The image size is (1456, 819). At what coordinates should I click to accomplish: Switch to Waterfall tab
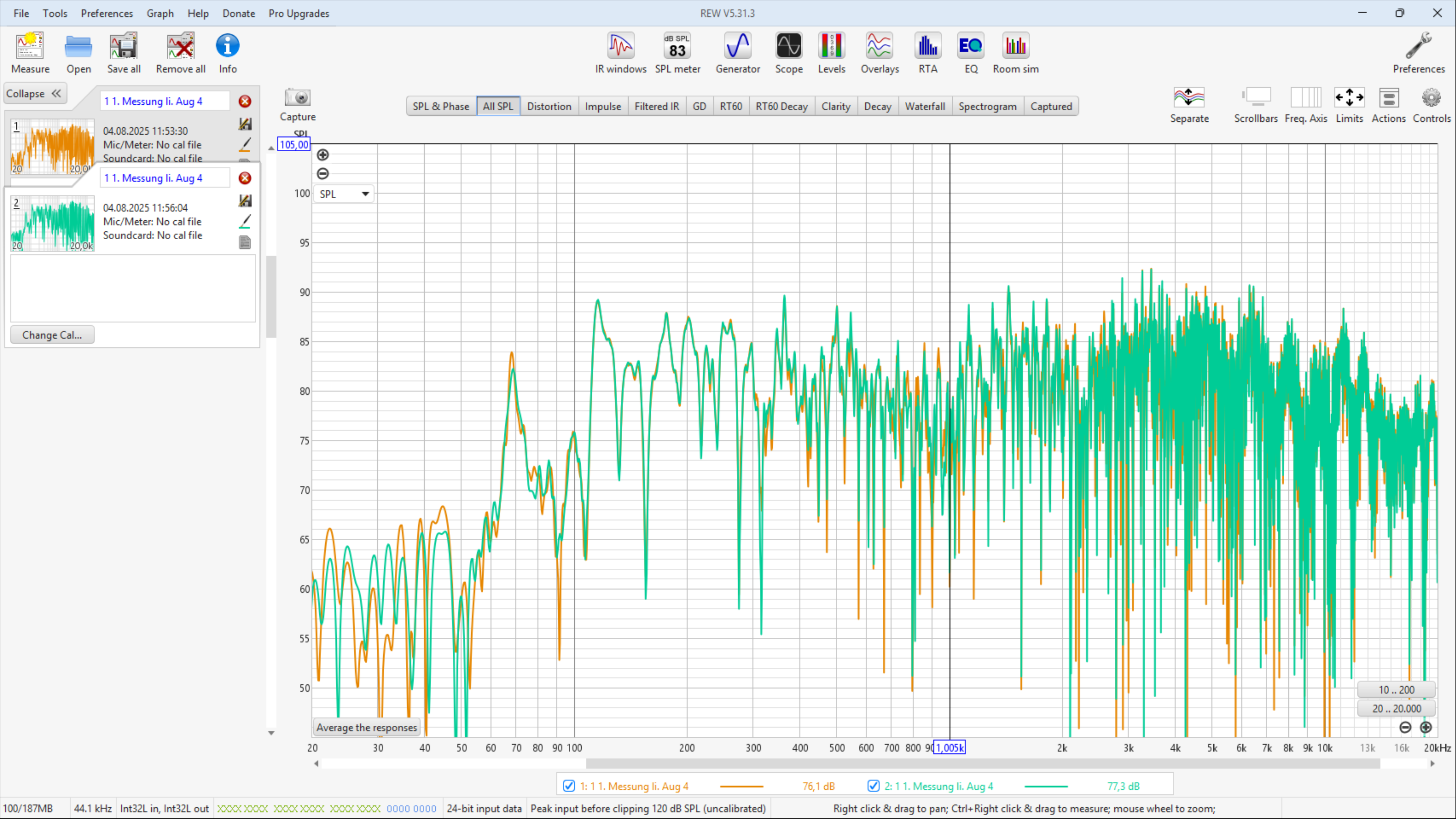point(925,106)
